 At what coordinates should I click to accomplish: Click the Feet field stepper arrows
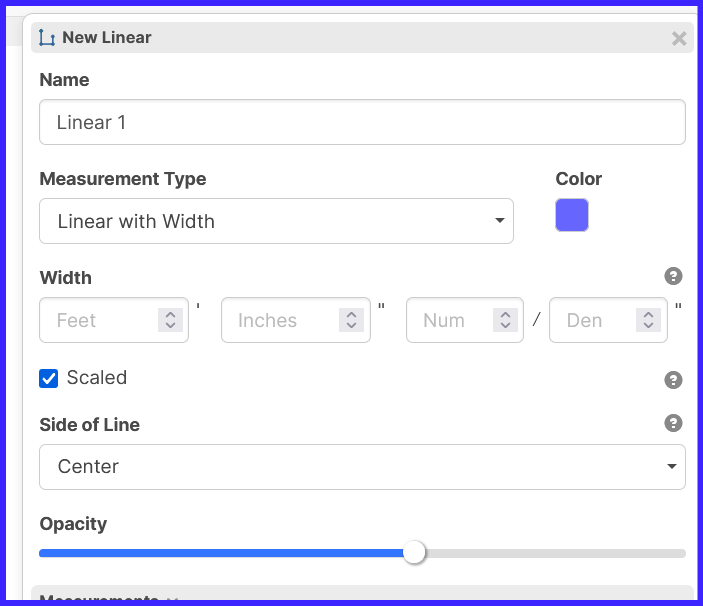pyautogui.click(x=170, y=320)
